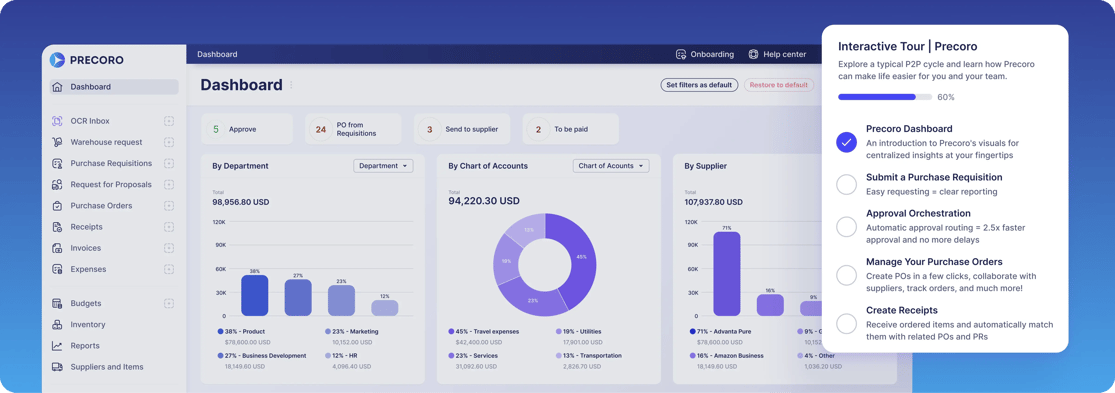Click plus icon next to Warehouse request
Viewport: 1115px width, 393px height.
[x=169, y=142]
